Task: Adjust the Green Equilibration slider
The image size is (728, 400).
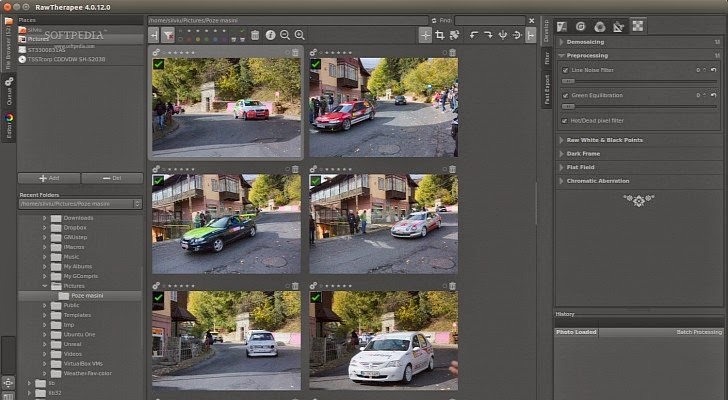Action: click(x=639, y=106)
